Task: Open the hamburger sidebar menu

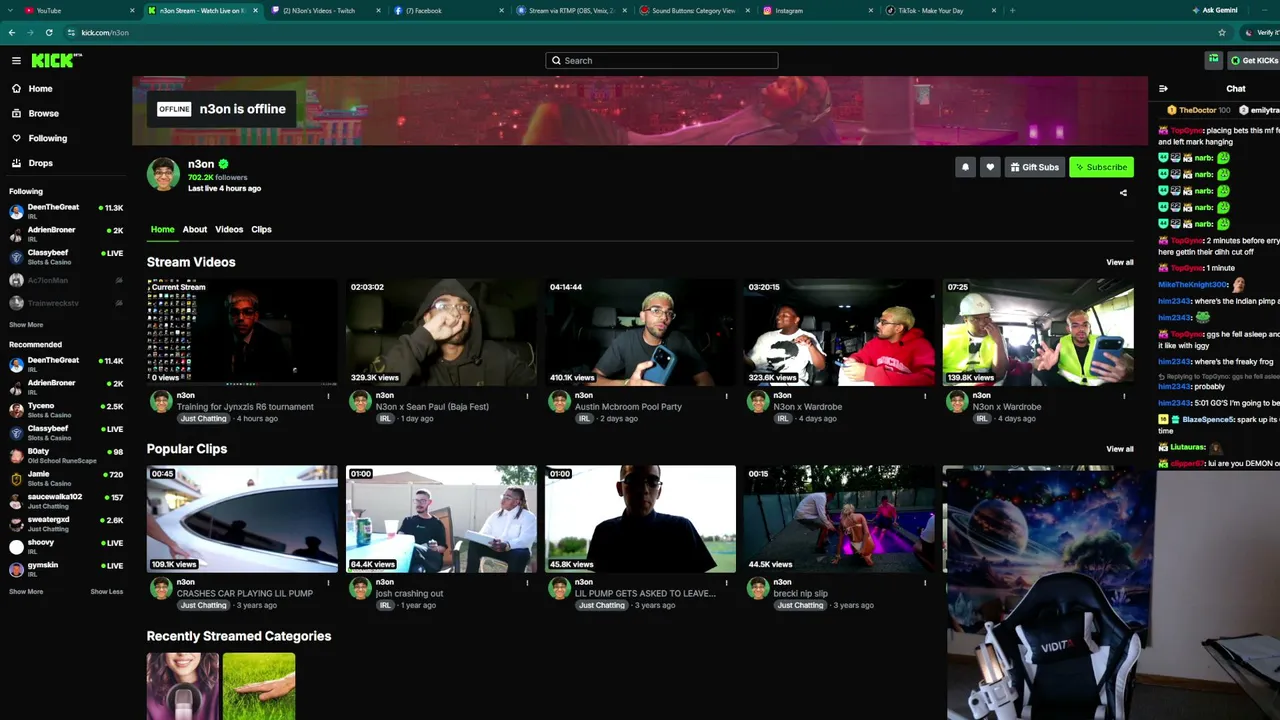Action: pyautogui.click(x=16, y=61)
